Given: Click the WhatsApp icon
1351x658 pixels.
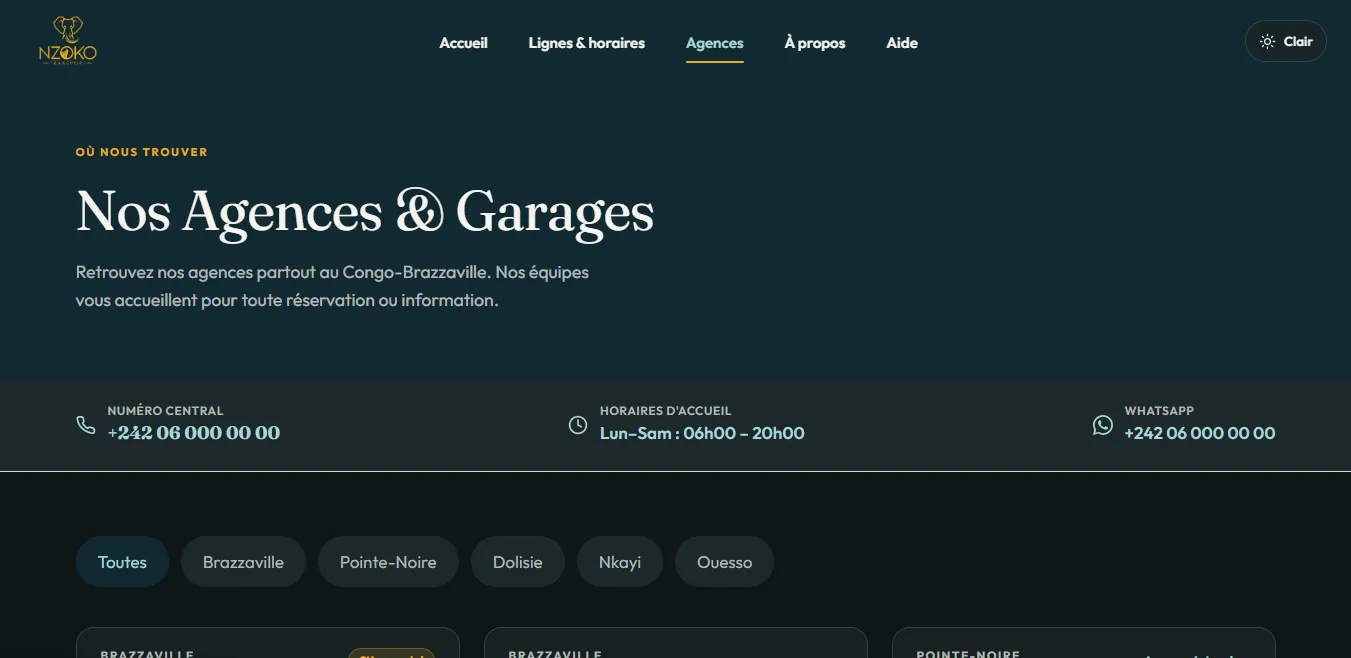Looking at the screenshot, I should click(x=1102, y=425).
